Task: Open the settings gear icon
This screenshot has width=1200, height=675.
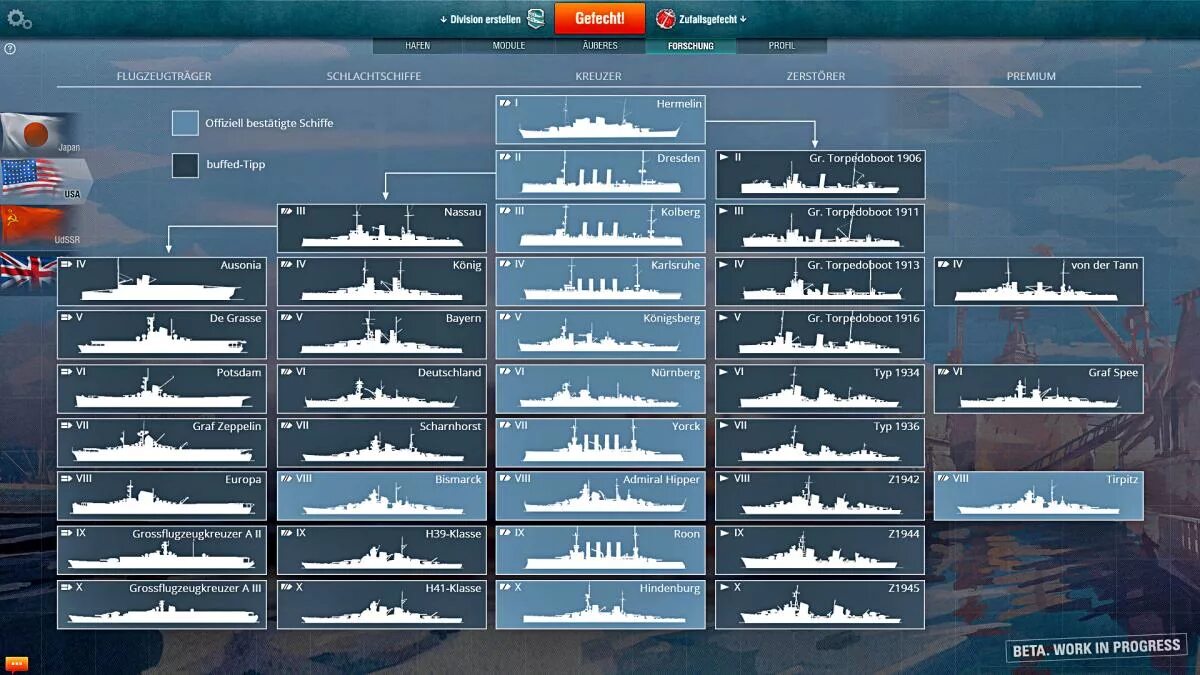Action: click(18, 18)
